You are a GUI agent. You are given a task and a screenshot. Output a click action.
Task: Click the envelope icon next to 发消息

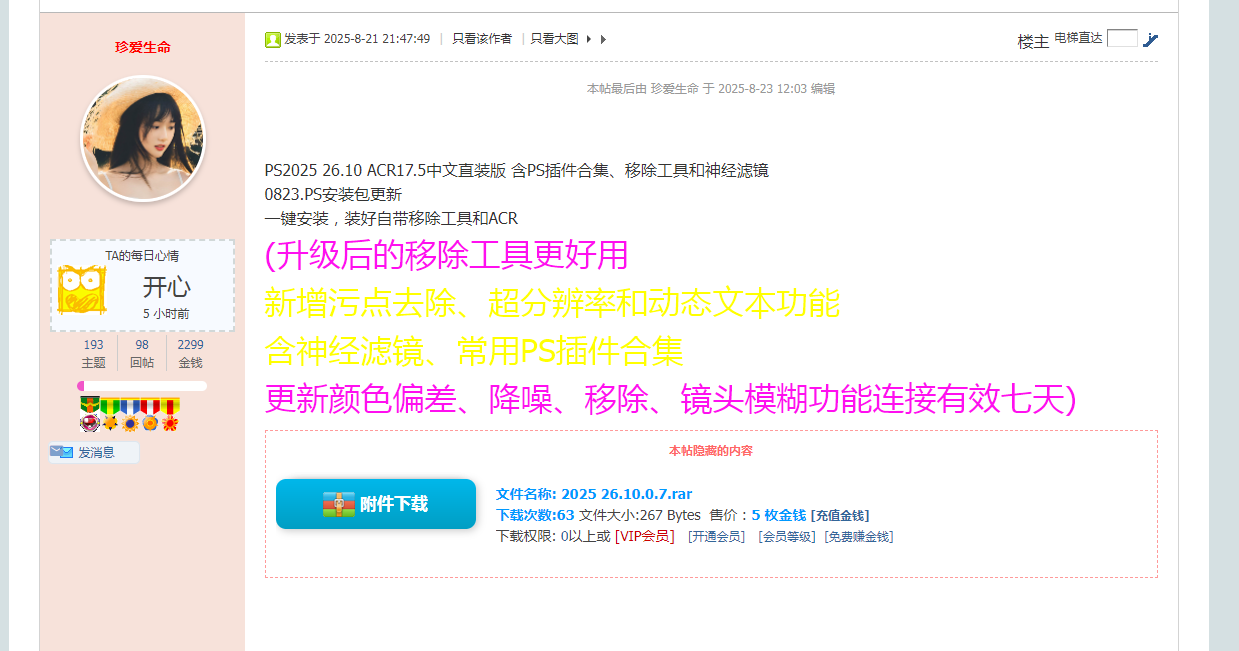pyautogui.click(x=61, y=453)
